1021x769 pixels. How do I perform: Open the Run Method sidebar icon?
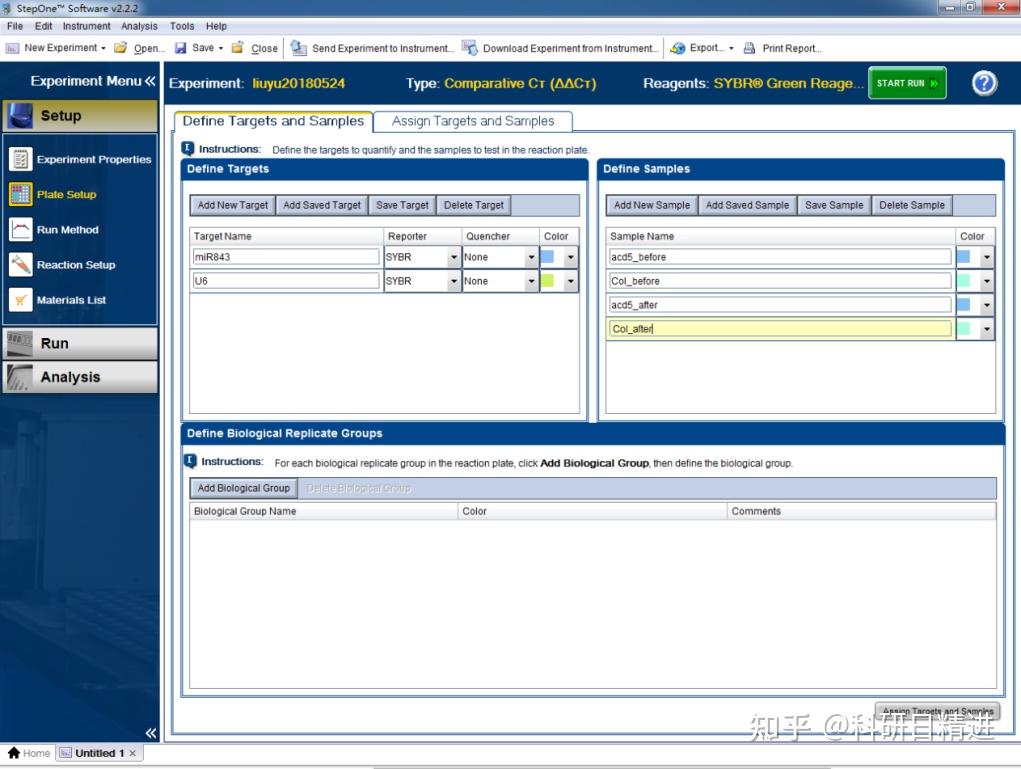pos(21,229)
